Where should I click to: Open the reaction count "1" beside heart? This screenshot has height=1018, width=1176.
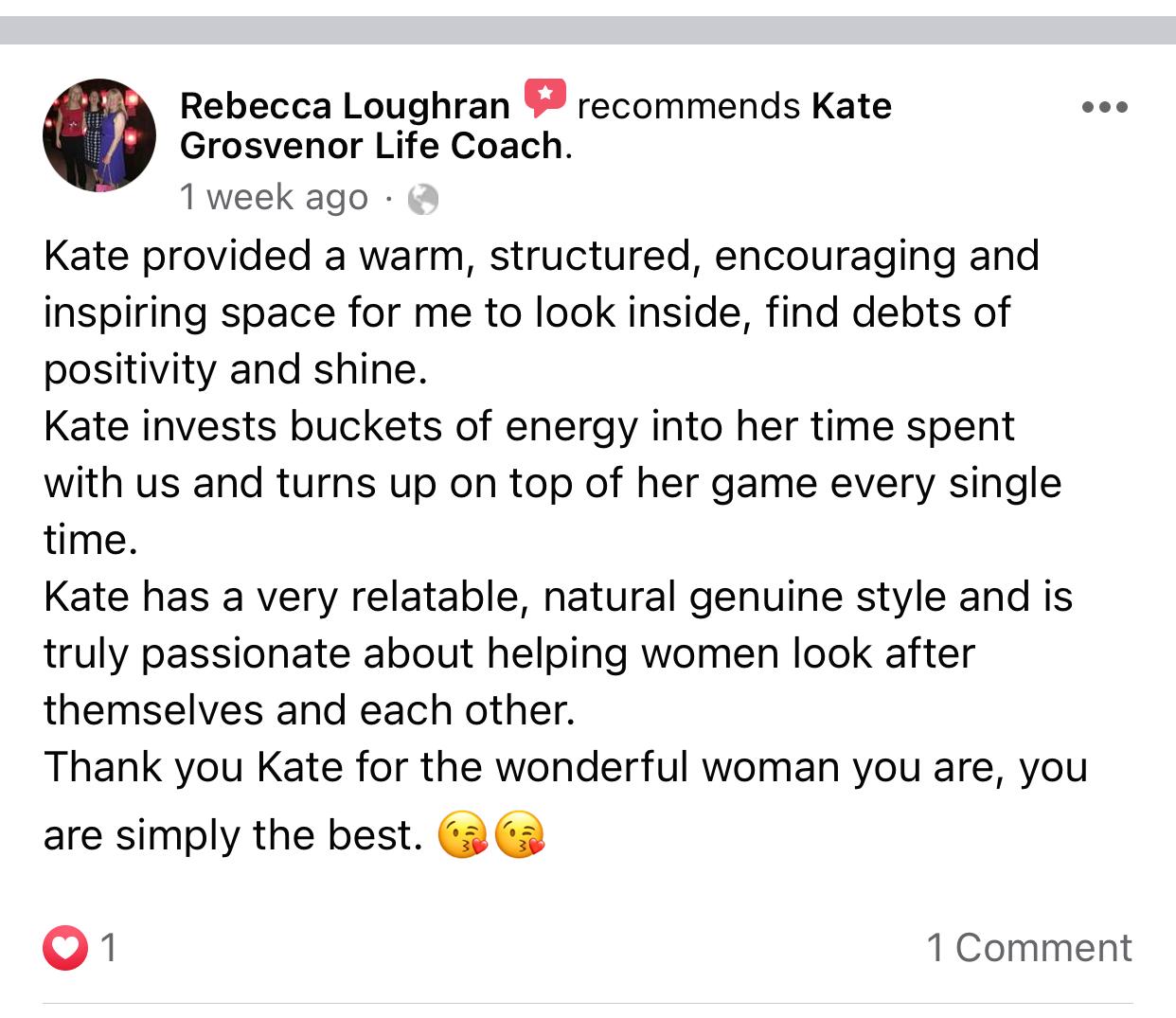109,947
